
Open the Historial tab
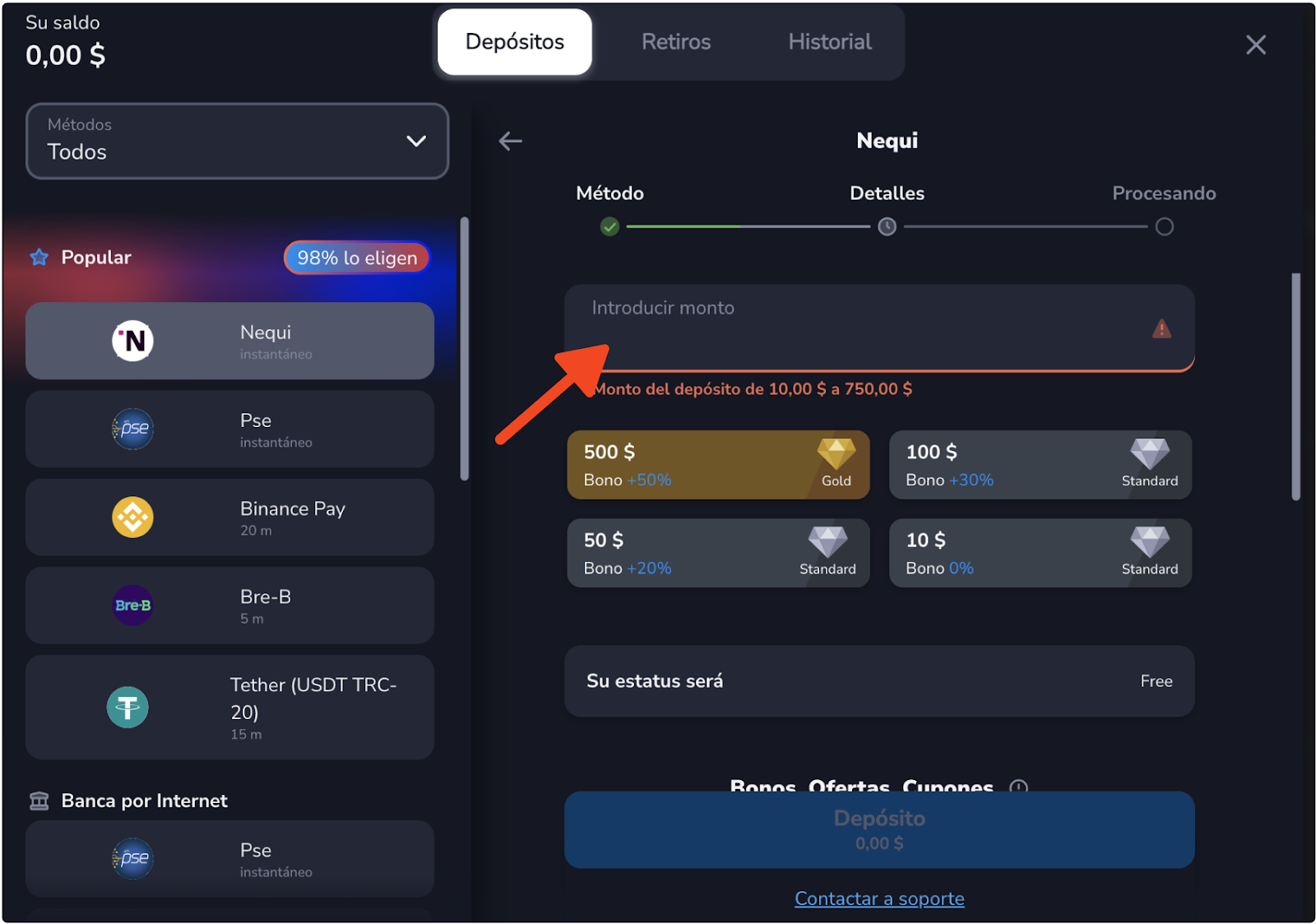(x=829, y=42)
